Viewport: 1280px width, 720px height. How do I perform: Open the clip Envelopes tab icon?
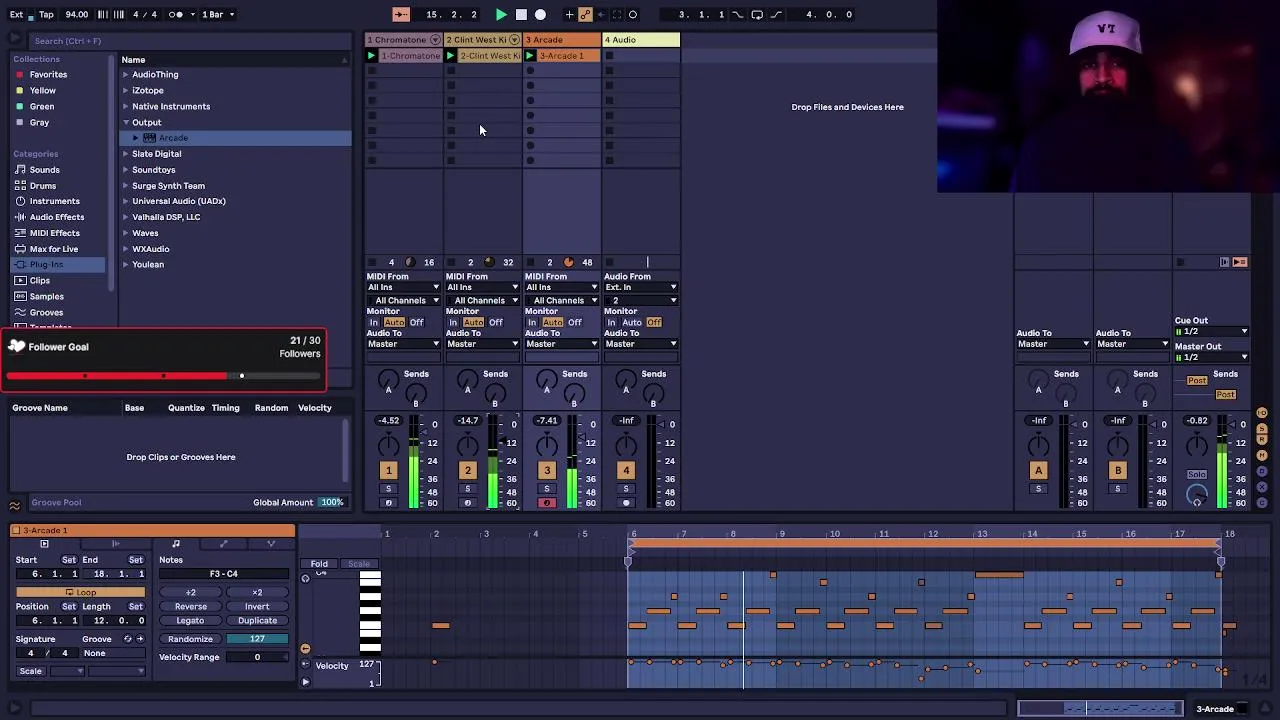point(223,544)
